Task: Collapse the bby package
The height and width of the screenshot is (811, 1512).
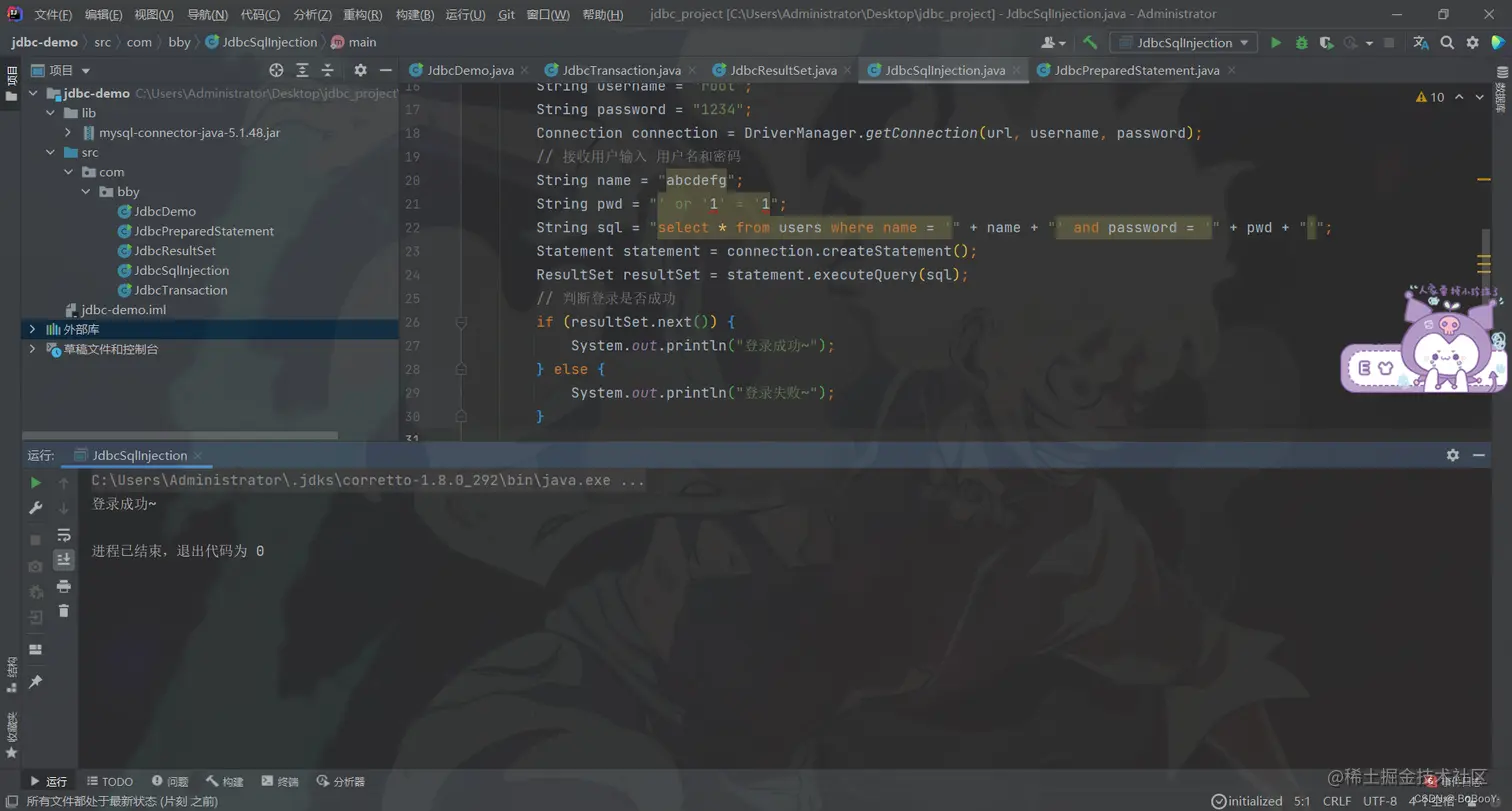Action: pos(86,191)
